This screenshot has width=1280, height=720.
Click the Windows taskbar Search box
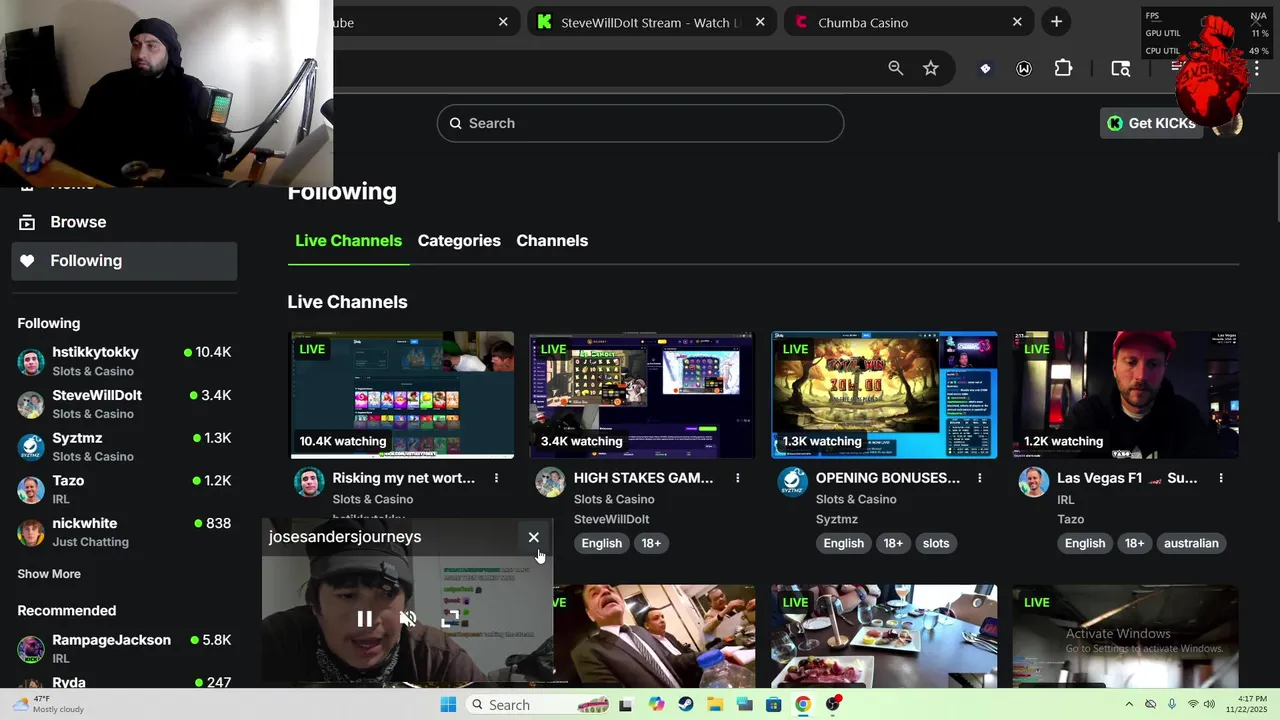click(x=538, y=705)
